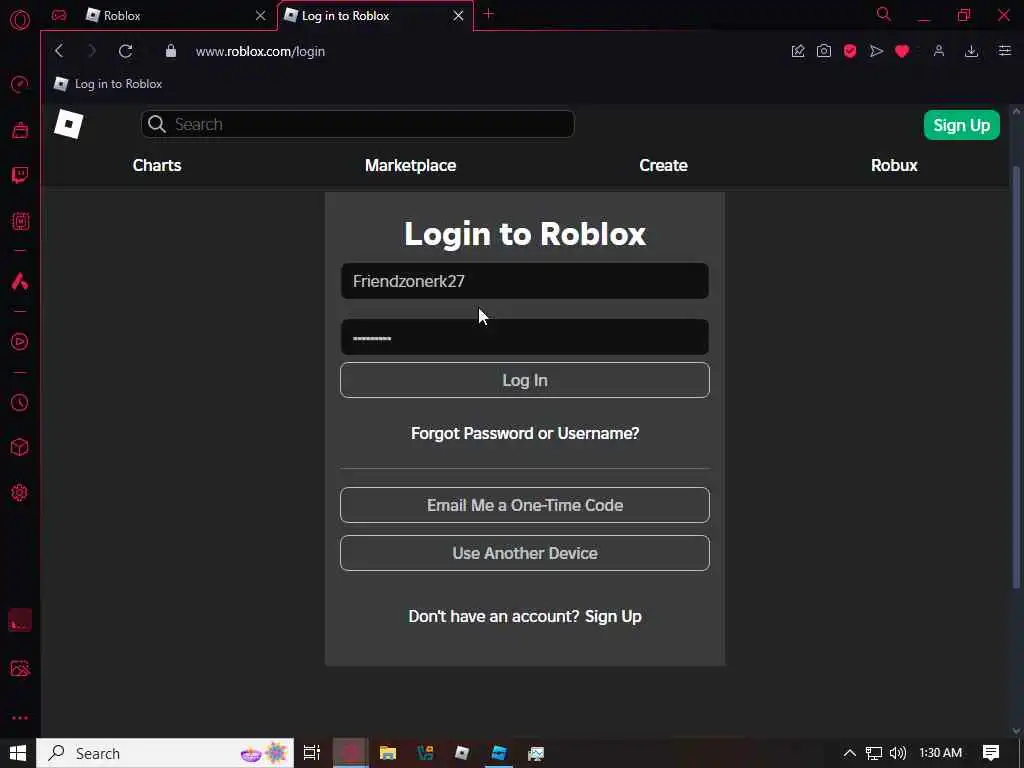Search tabs with the magnifier icon
This screenshot has height=768, width=1024.
(883, 14)
